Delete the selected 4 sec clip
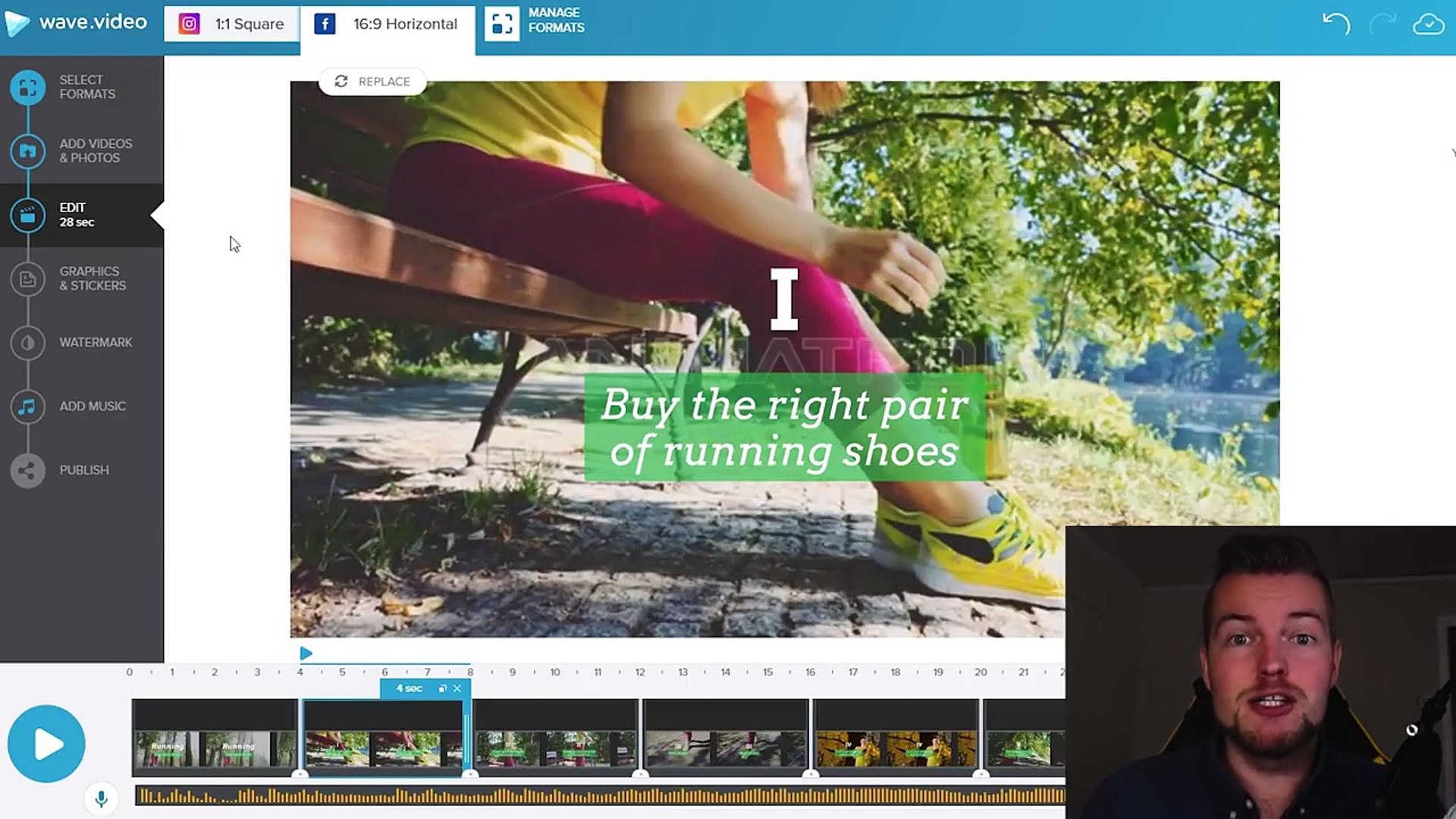 457,689
